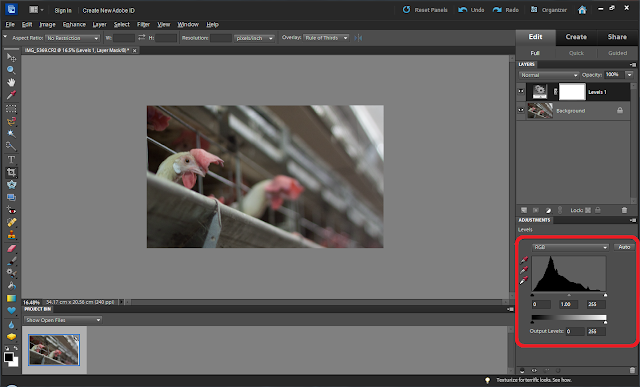This screenshot has height=387, width=640.
Task: Select the Smart Brush tool
Action: (11, 273)
